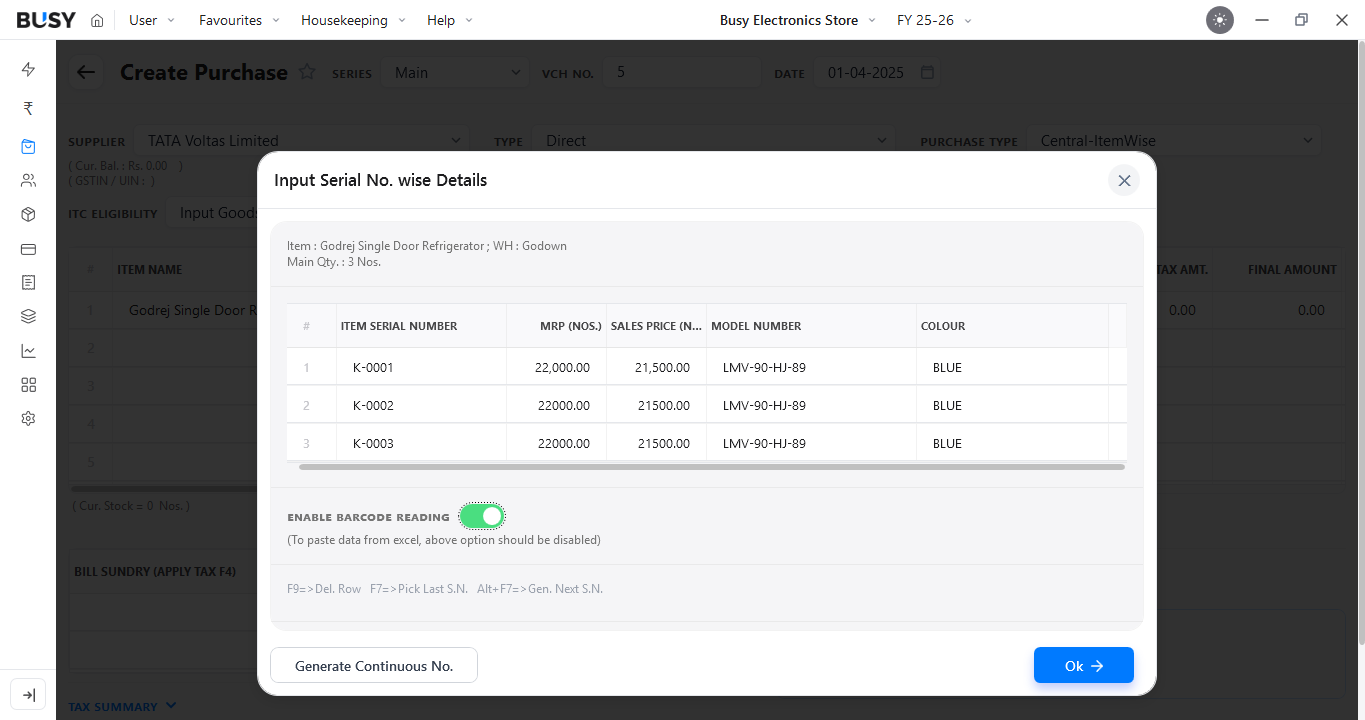Open the Series Main dropdown
The image size is (1365, 720).
(456, 73)
